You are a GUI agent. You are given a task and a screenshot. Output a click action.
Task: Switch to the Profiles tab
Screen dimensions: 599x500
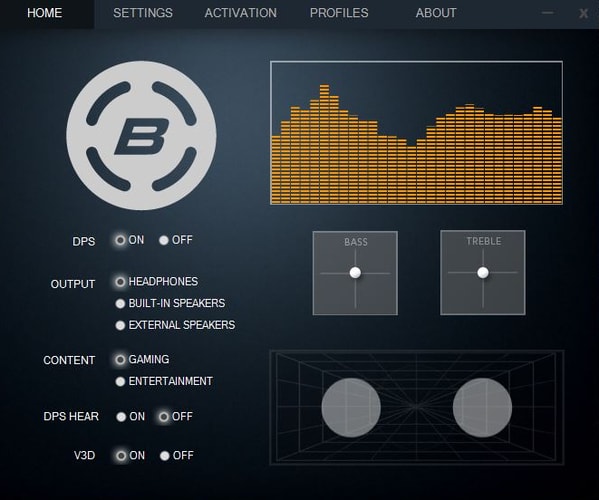pyautogui.click(x=339, y=13)
